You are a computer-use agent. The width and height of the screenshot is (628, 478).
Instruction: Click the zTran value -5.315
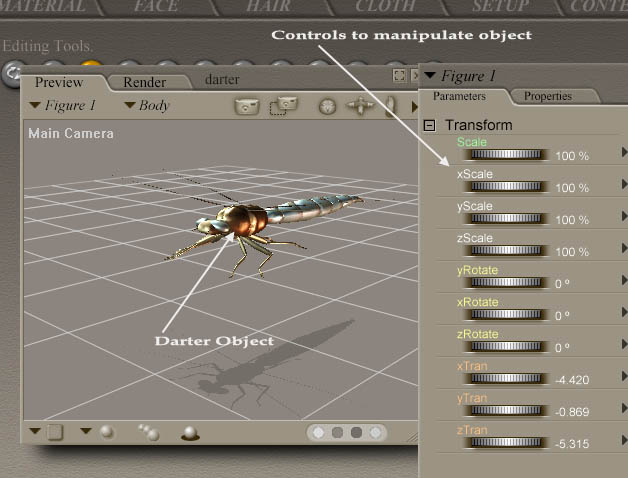pyautogui.click(x=572, y=444)
